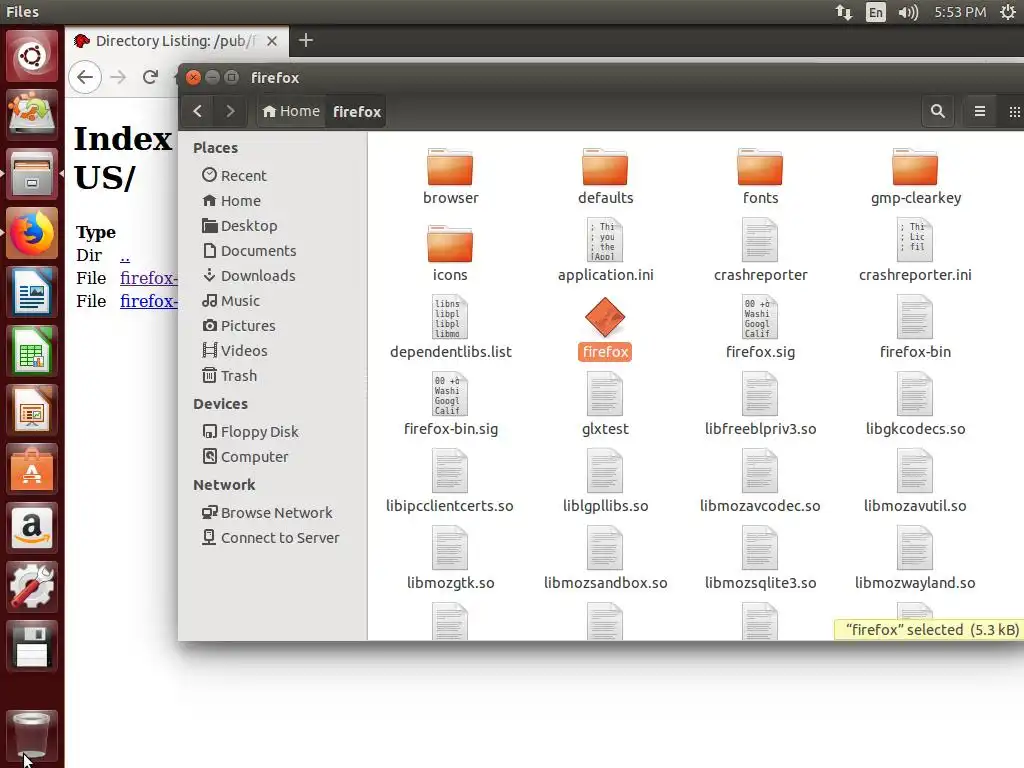Open System Settings from launcher

click(31, 586)
